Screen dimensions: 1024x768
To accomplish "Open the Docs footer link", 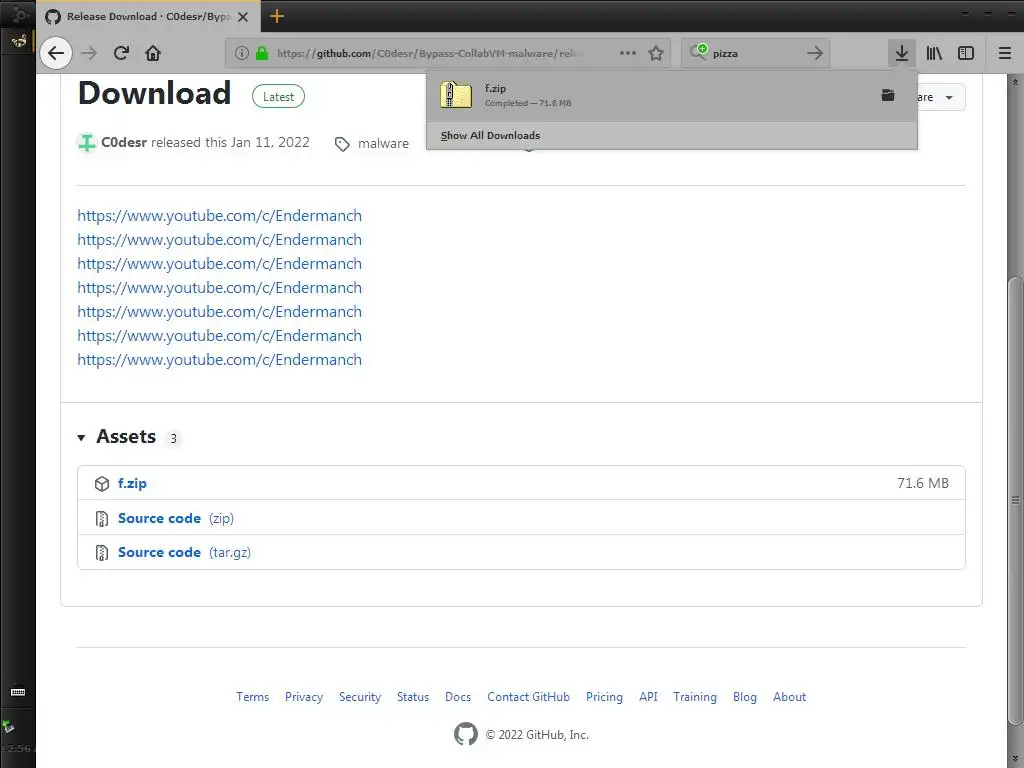I will tap(458, 697).
